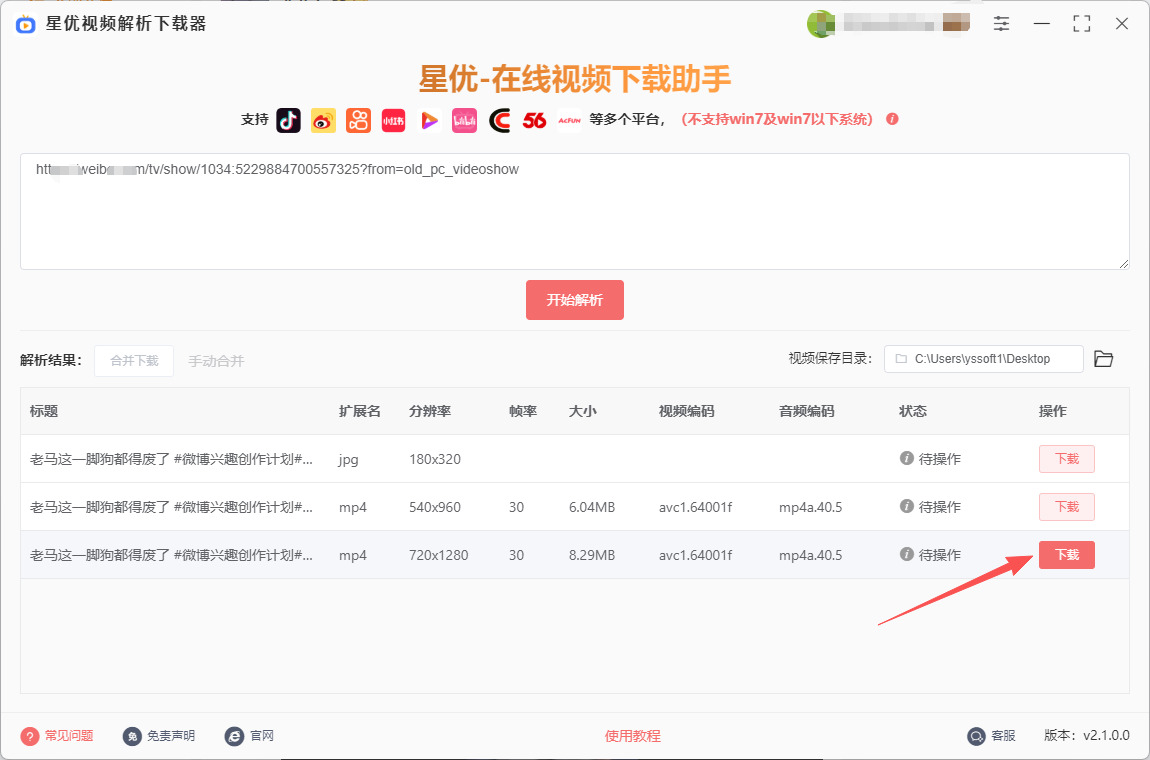Screen dimensions: 1150x760
Task: Click the 操作 column header
Action: 1053,412
